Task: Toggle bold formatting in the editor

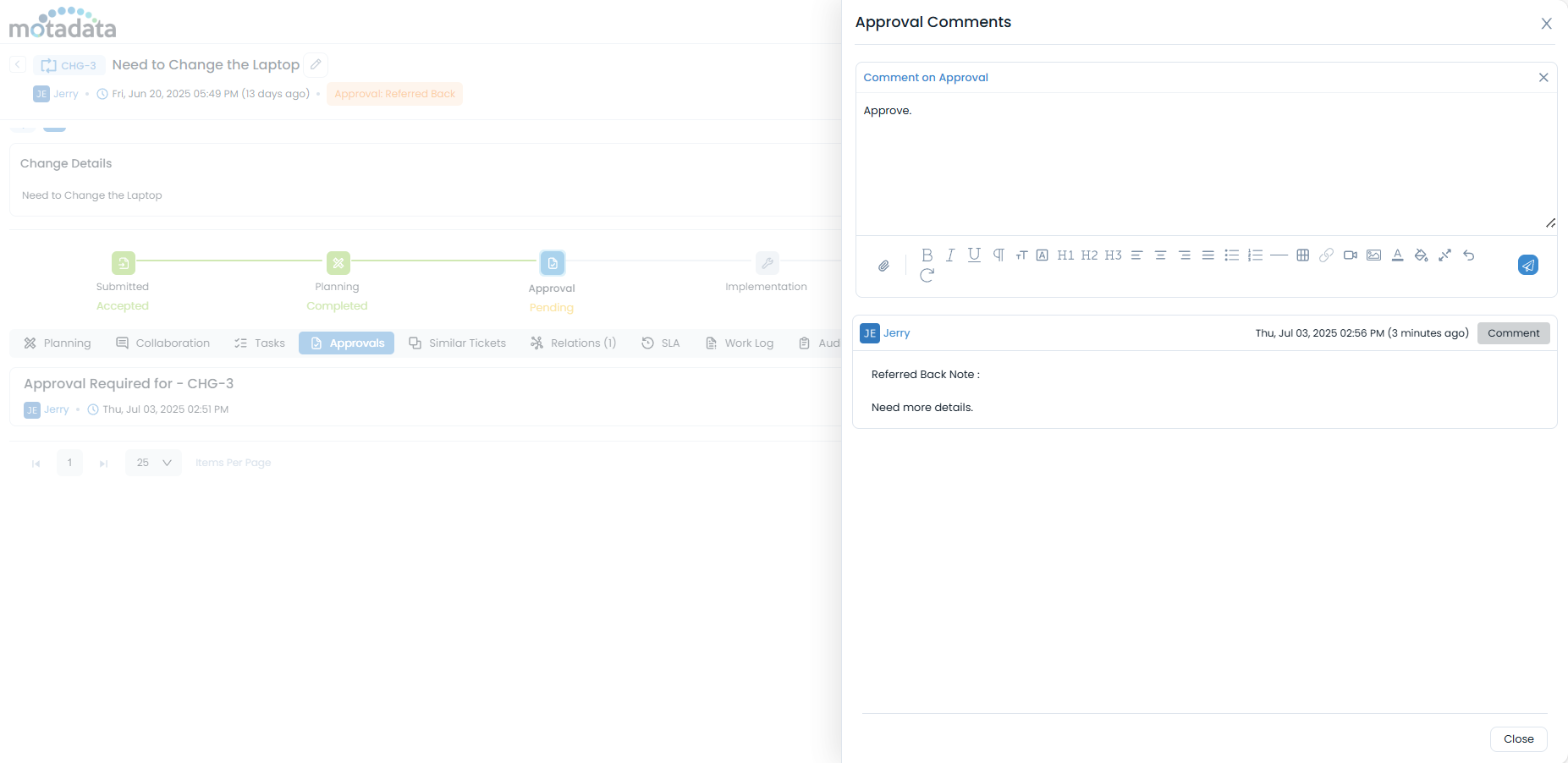Action: [x=927, y=255]
